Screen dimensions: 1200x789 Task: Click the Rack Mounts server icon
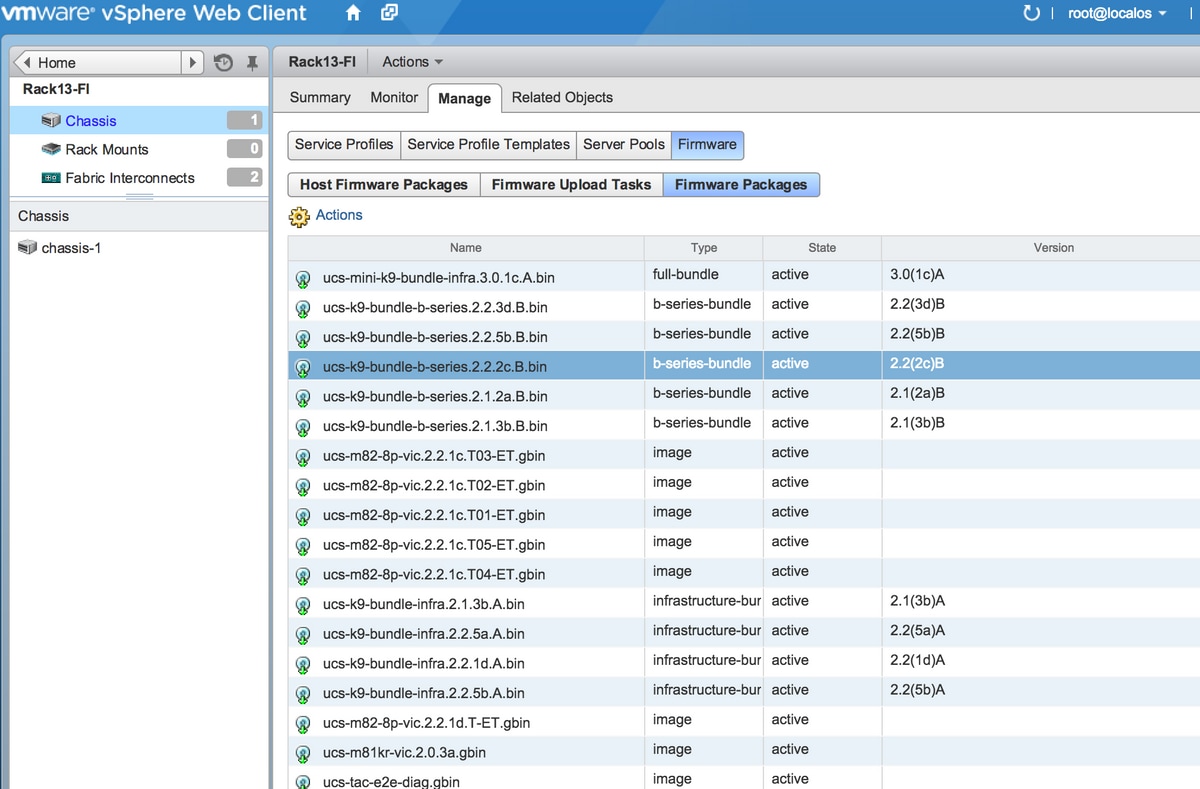point(51,149)
